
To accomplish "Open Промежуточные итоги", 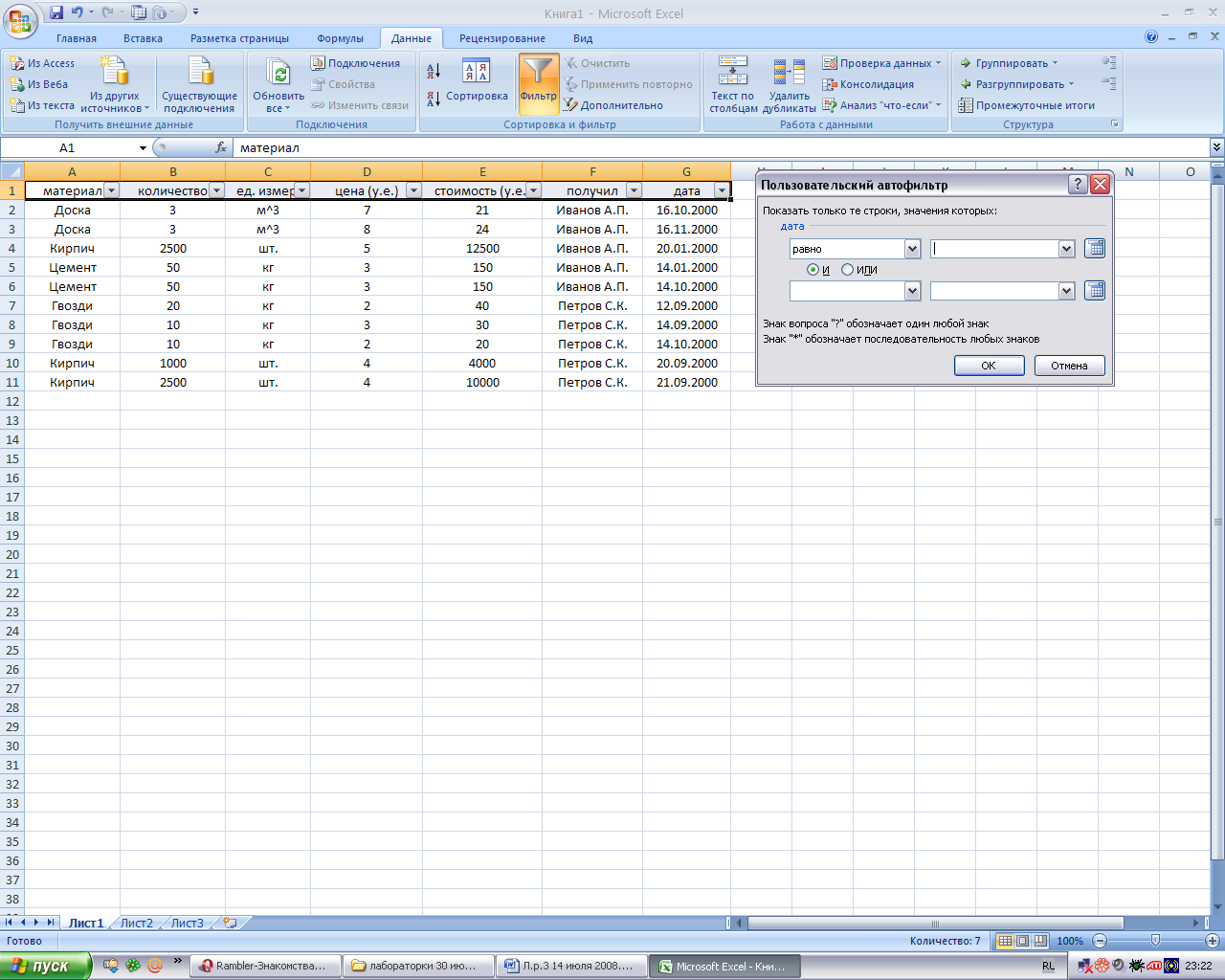I will 1027,105.
